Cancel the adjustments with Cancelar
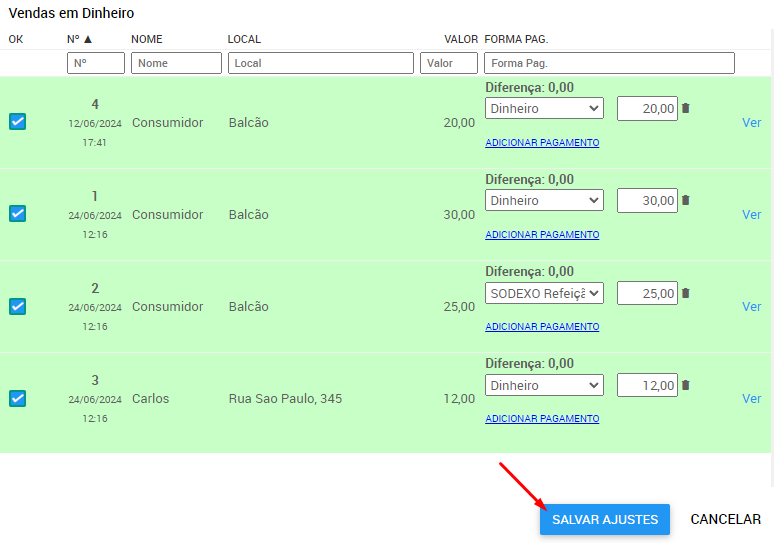 [x=725, y=519]
